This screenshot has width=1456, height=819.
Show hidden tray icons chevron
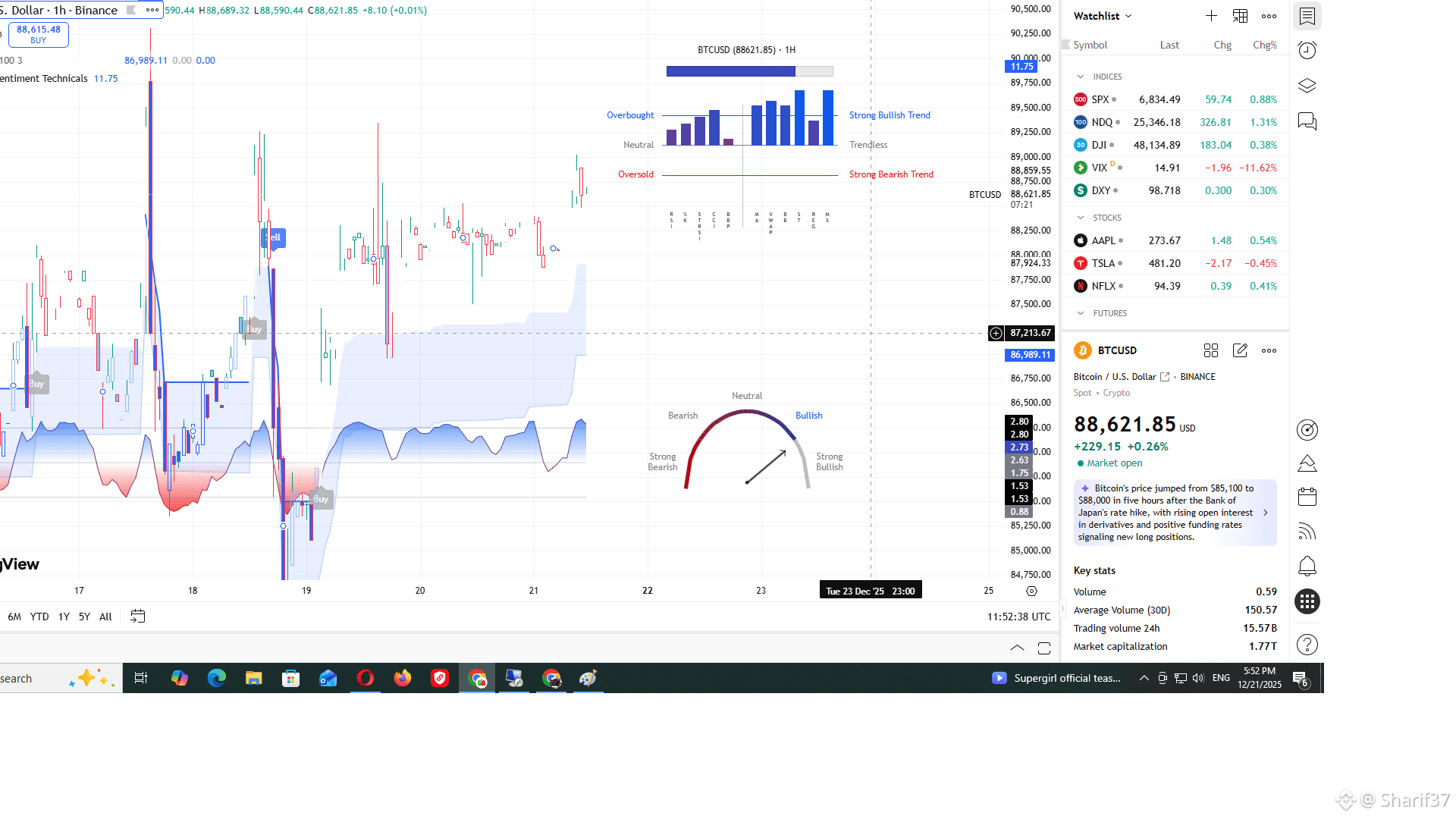[x=1144, y=678]
